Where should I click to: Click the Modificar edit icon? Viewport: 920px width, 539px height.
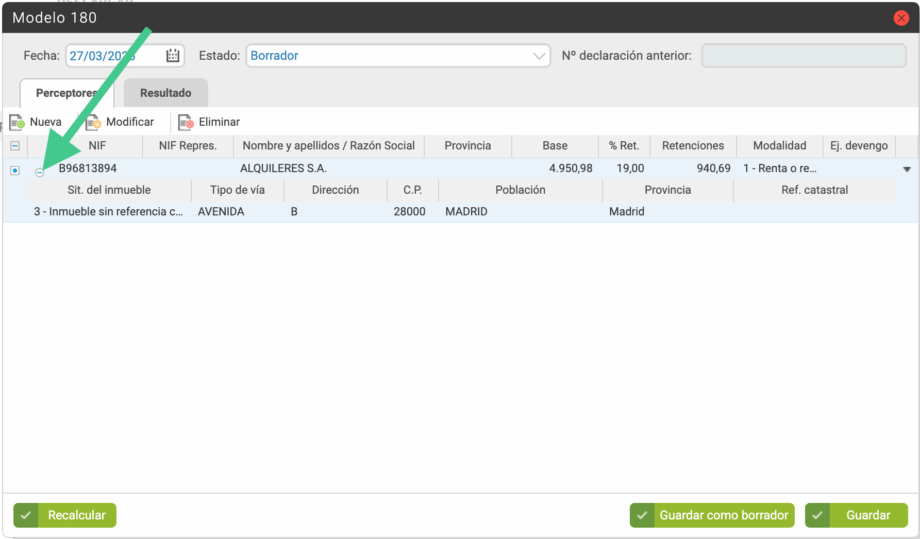click(93, 122)
